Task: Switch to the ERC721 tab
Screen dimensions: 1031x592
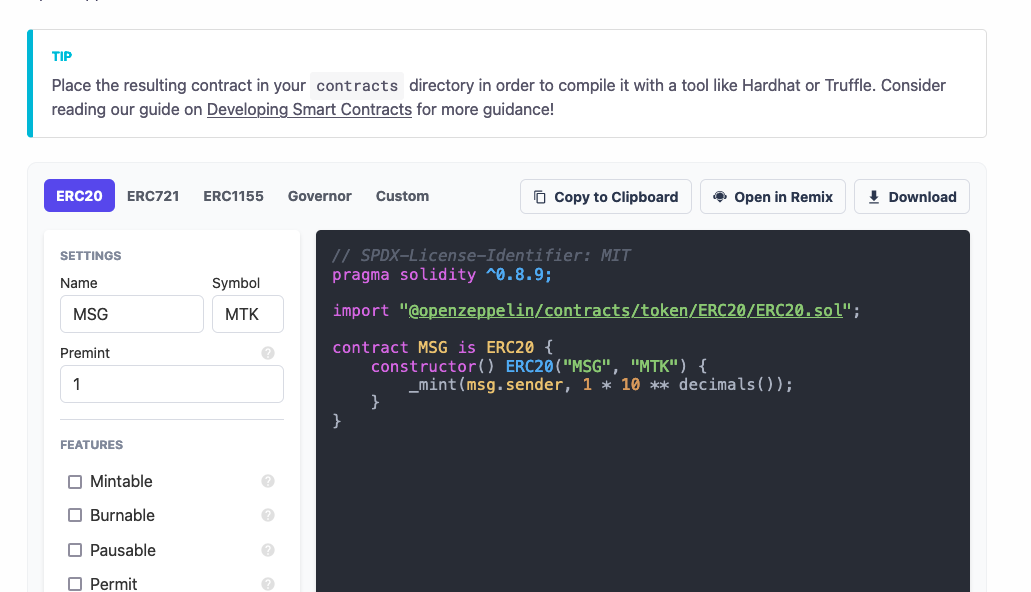Action: point(153,195)
